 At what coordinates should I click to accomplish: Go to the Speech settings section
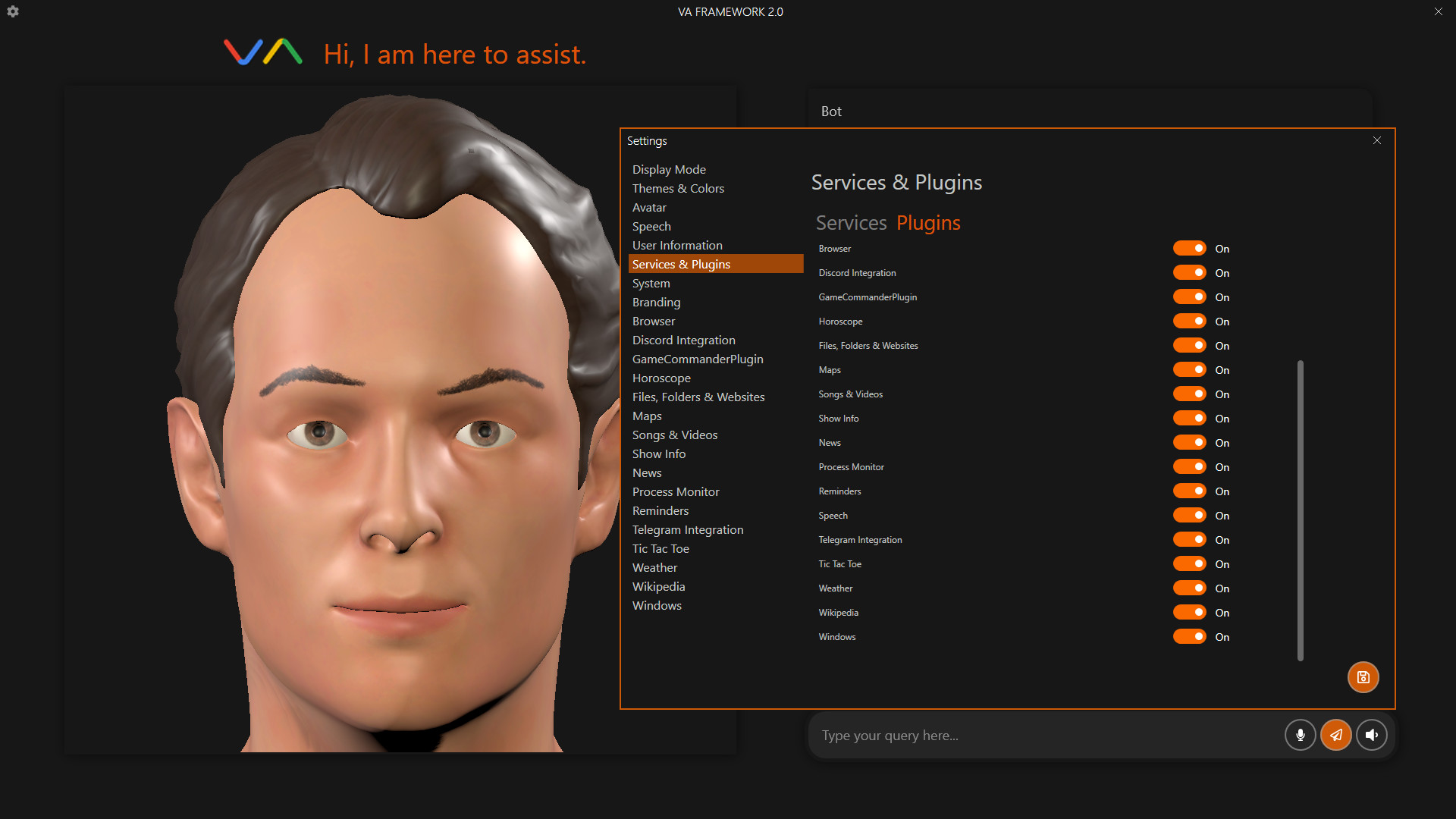coord(651,227)
